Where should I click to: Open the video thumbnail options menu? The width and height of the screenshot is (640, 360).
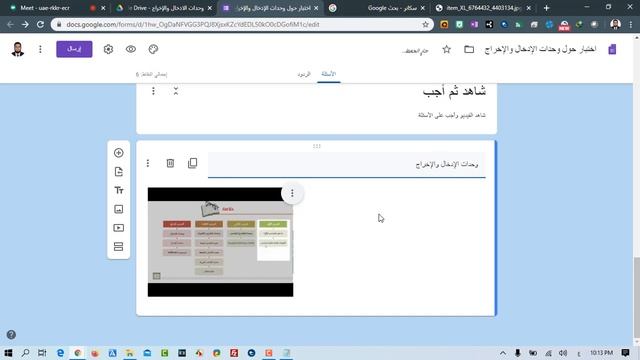(292, 193)
